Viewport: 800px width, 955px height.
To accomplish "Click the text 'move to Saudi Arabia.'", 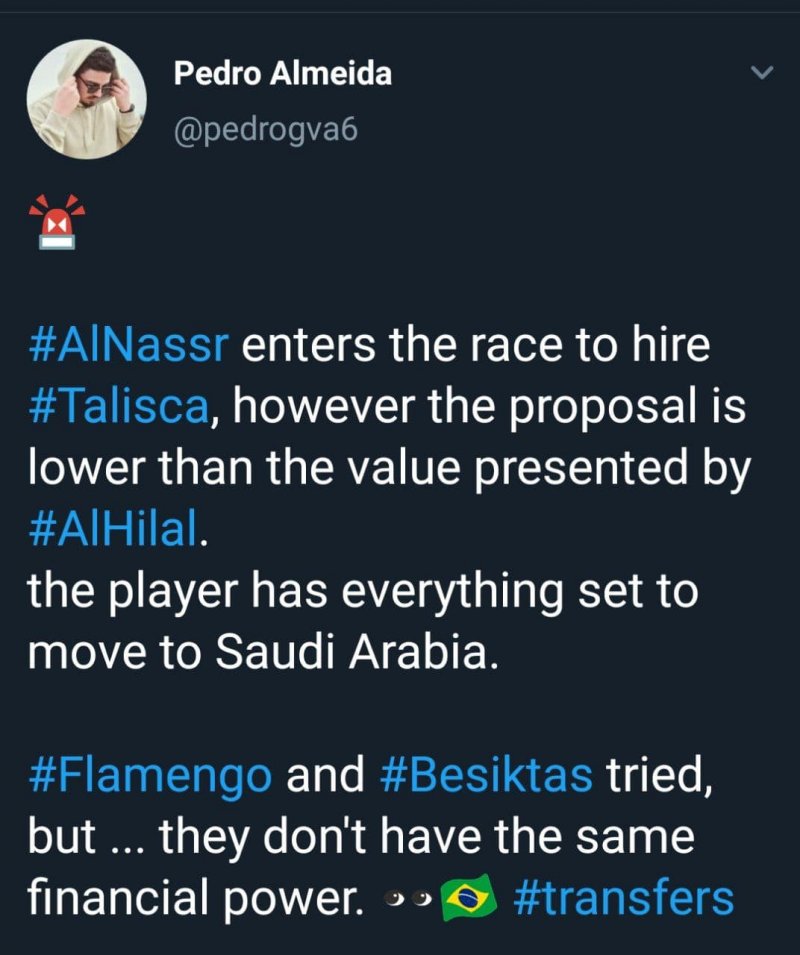I will click(x=261, y=651).
